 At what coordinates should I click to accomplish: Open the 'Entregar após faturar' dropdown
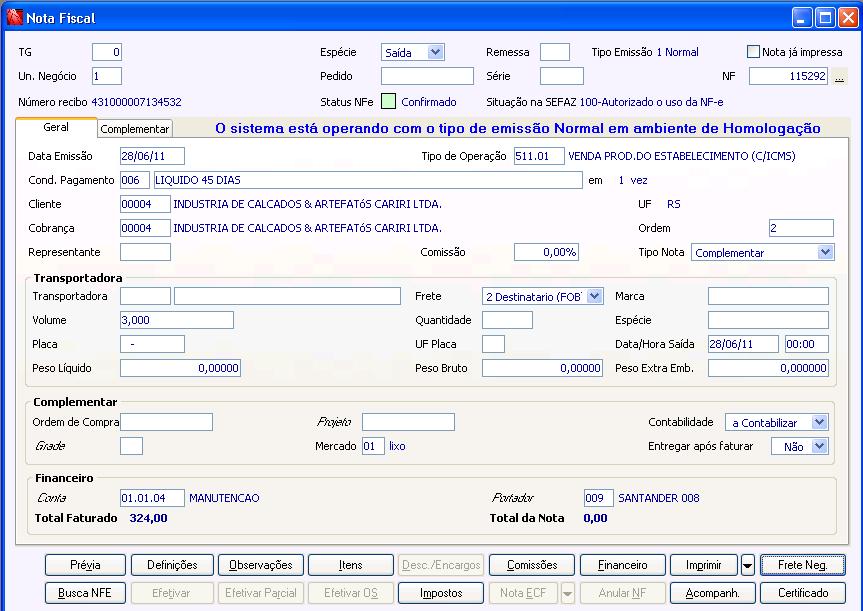click(819, 447)
